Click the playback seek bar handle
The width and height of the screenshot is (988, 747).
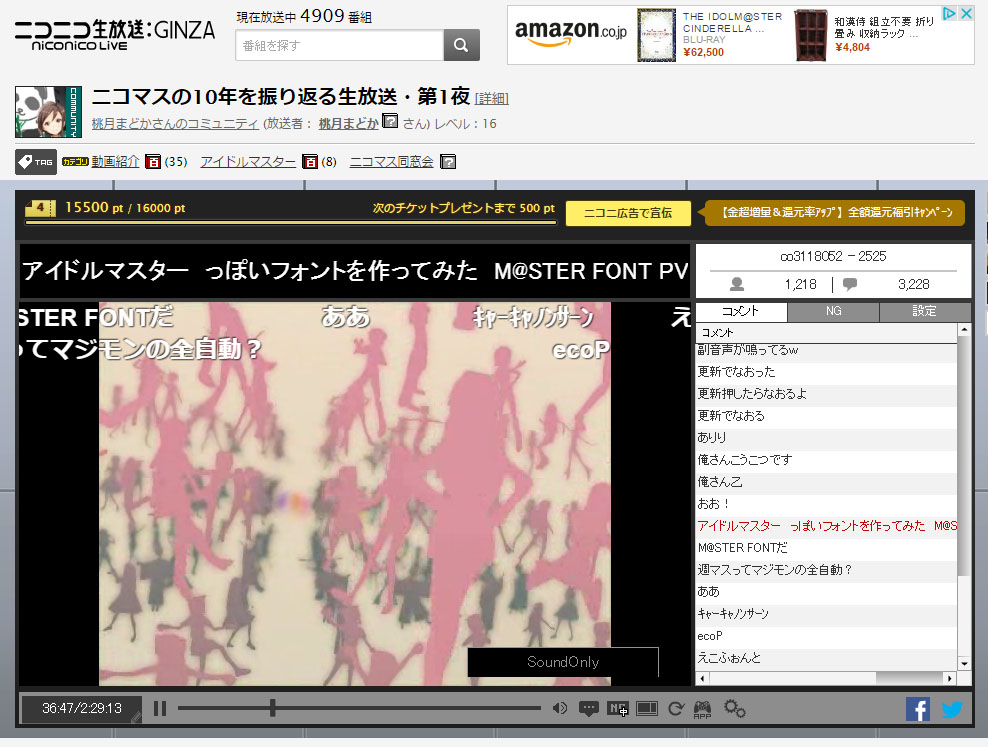[x=272, y=708]
